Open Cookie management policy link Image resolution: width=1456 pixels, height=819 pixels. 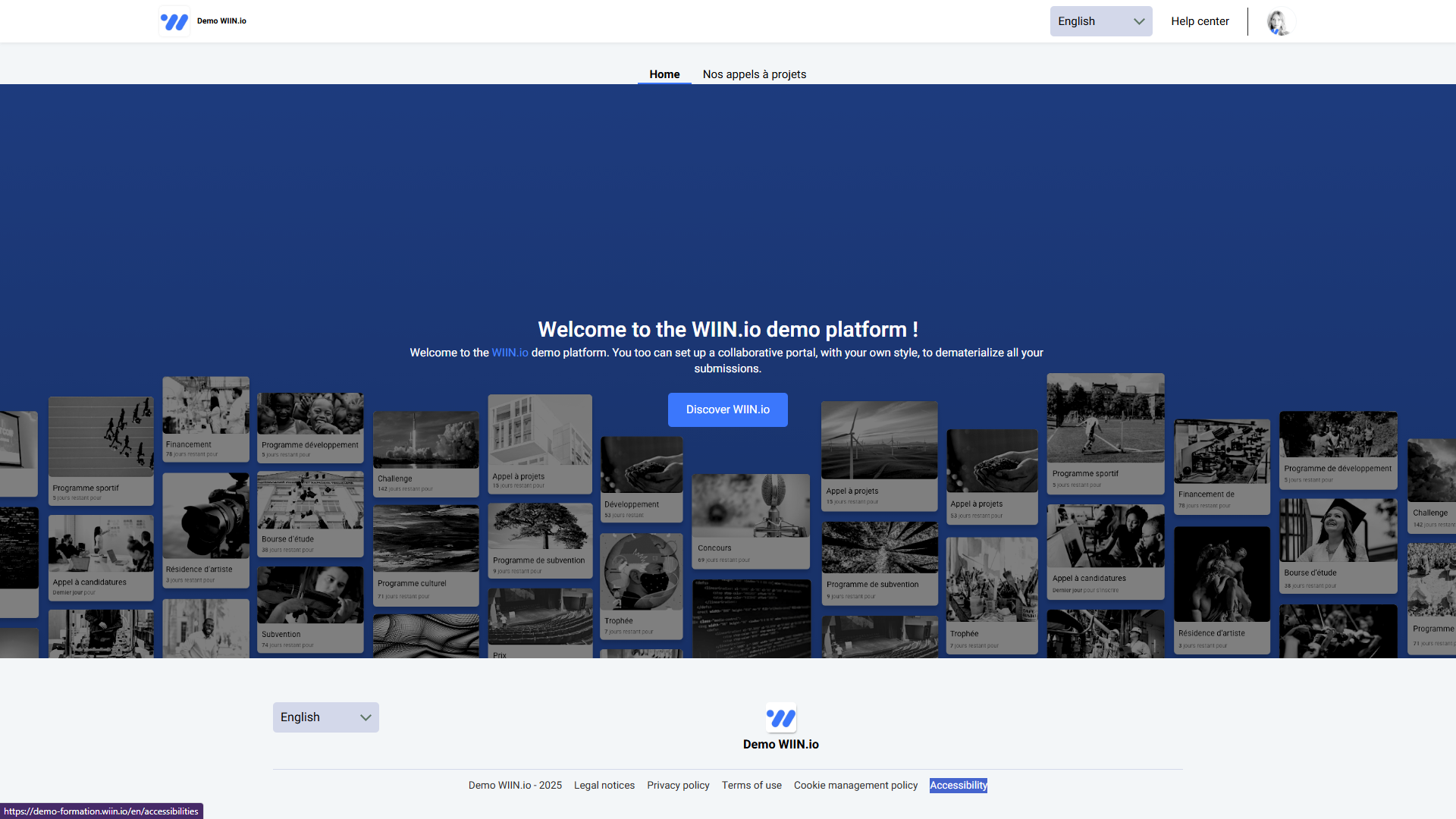coord(855,786)
